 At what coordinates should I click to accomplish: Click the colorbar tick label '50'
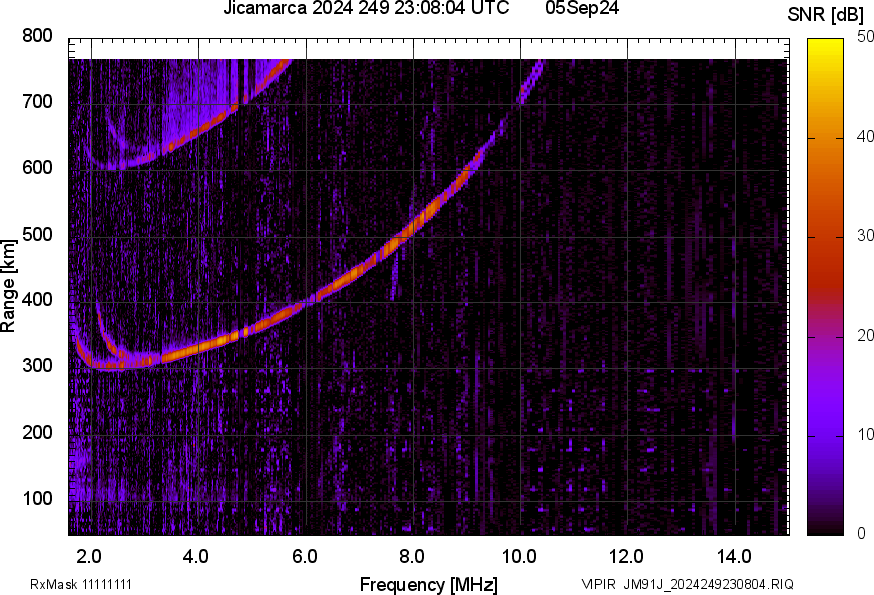[865, 37]
